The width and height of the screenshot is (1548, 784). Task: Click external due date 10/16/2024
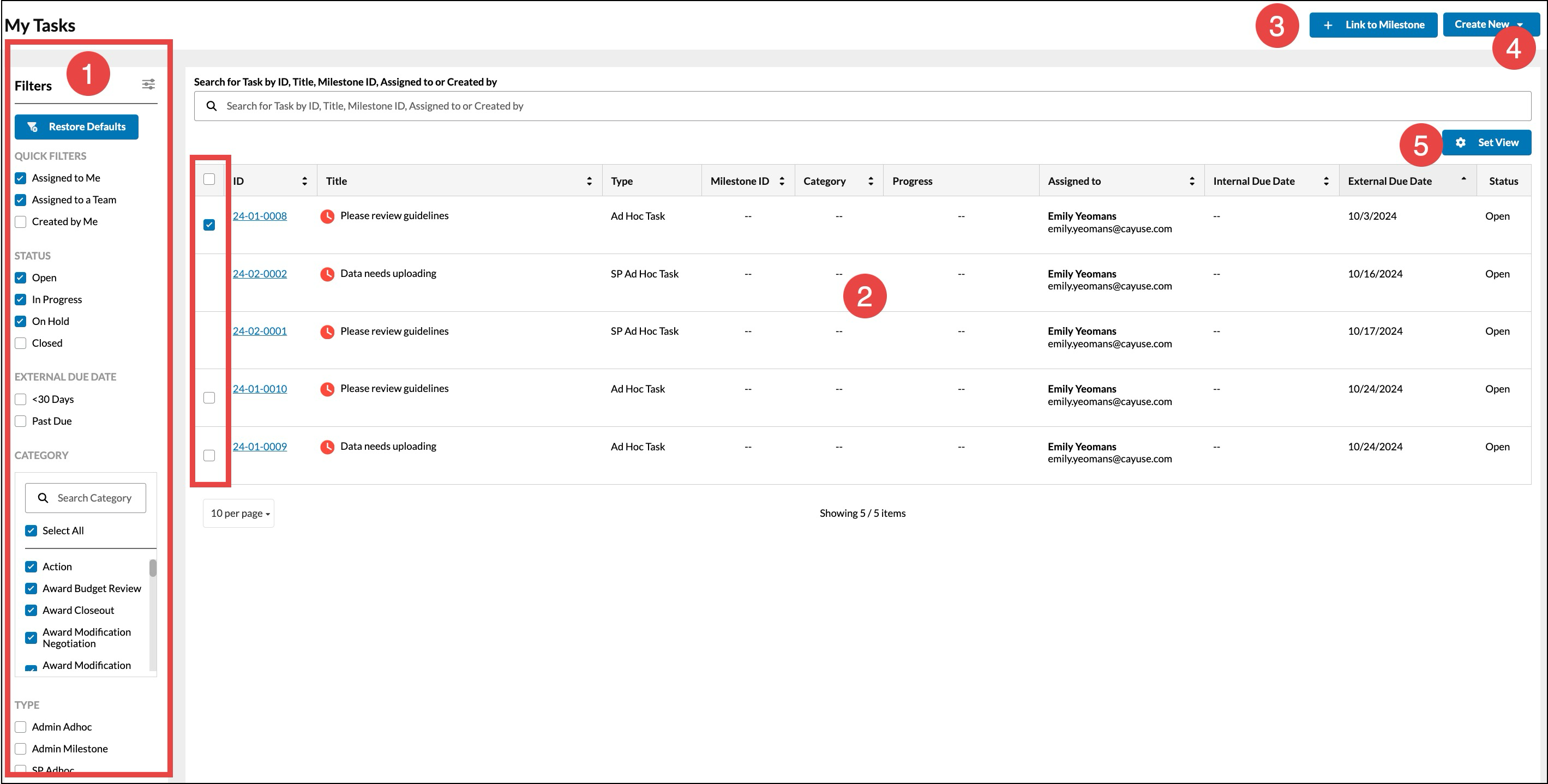point(1375,273)
